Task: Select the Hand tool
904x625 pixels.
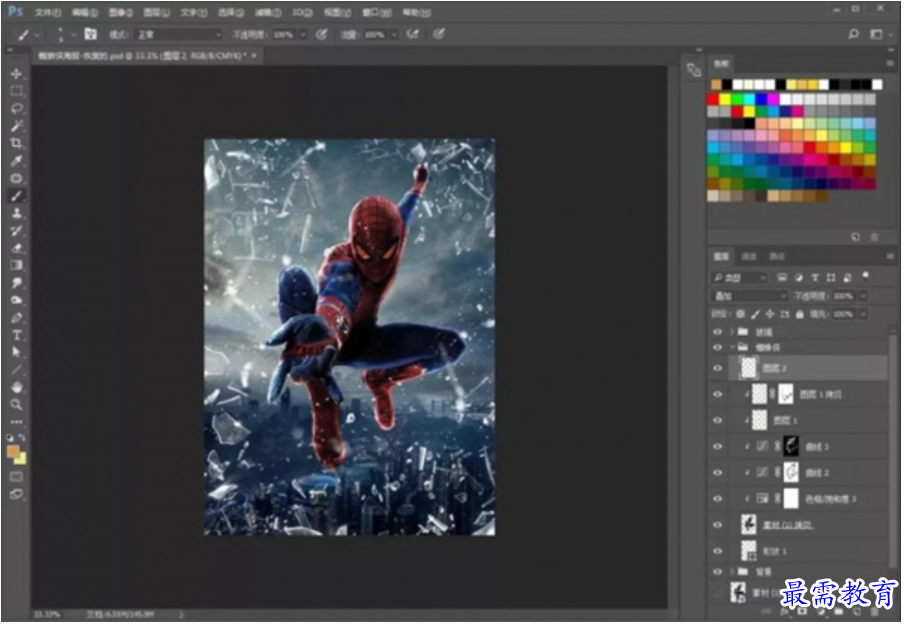Action: (16, 387)
